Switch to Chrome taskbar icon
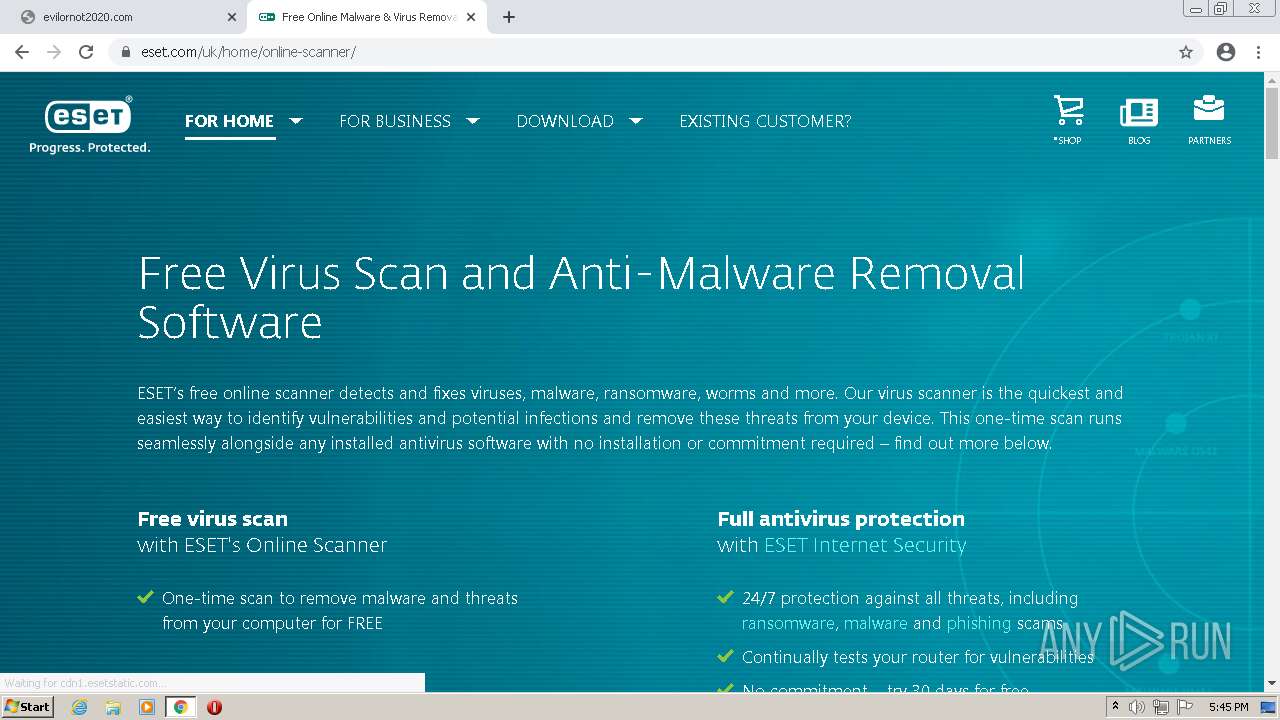 (x=181, y=707)
